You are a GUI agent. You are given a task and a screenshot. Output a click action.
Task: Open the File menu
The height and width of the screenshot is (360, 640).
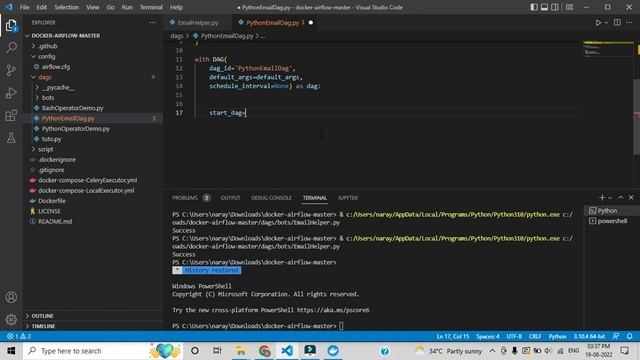(x=24, y=7)
